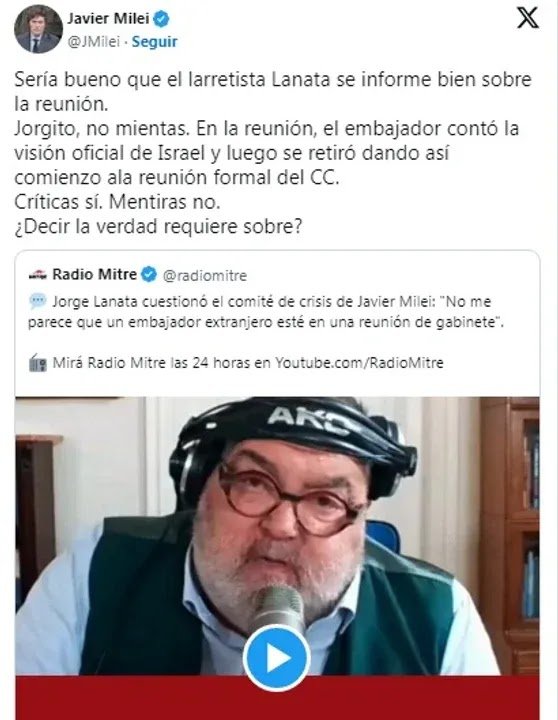The width and height of the screenshot is (558, 720).
Task: Click the video thumbnail of Lanata
Action: tap(277, 536)
